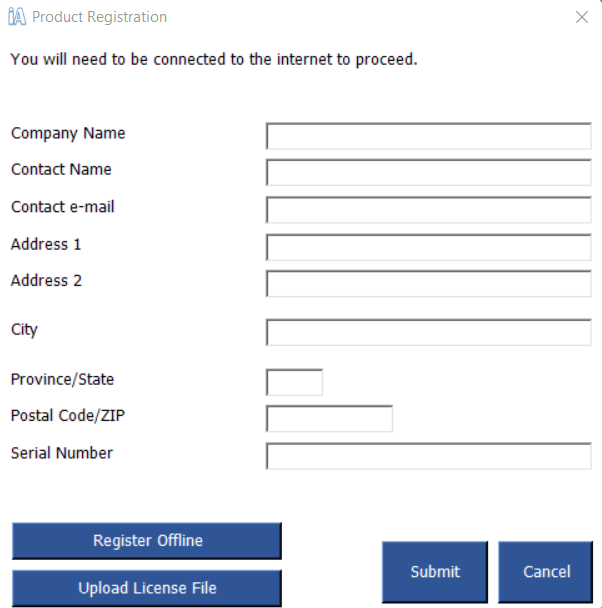Viewport: 602px width, 608px height.
Task: Place cursor in Address 2 field
Action: click(x=429, y=284)
